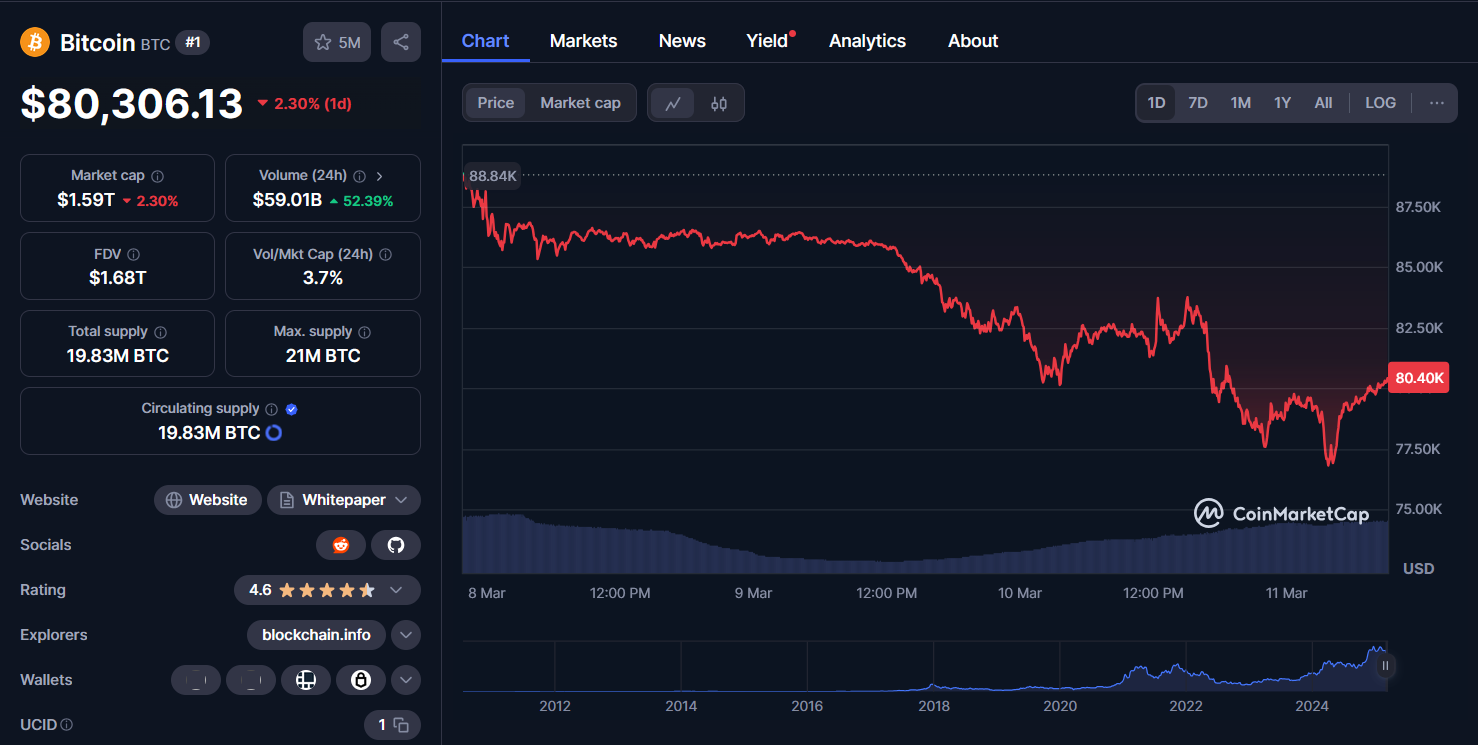Click the #1 rank badge

coord(193,42)
